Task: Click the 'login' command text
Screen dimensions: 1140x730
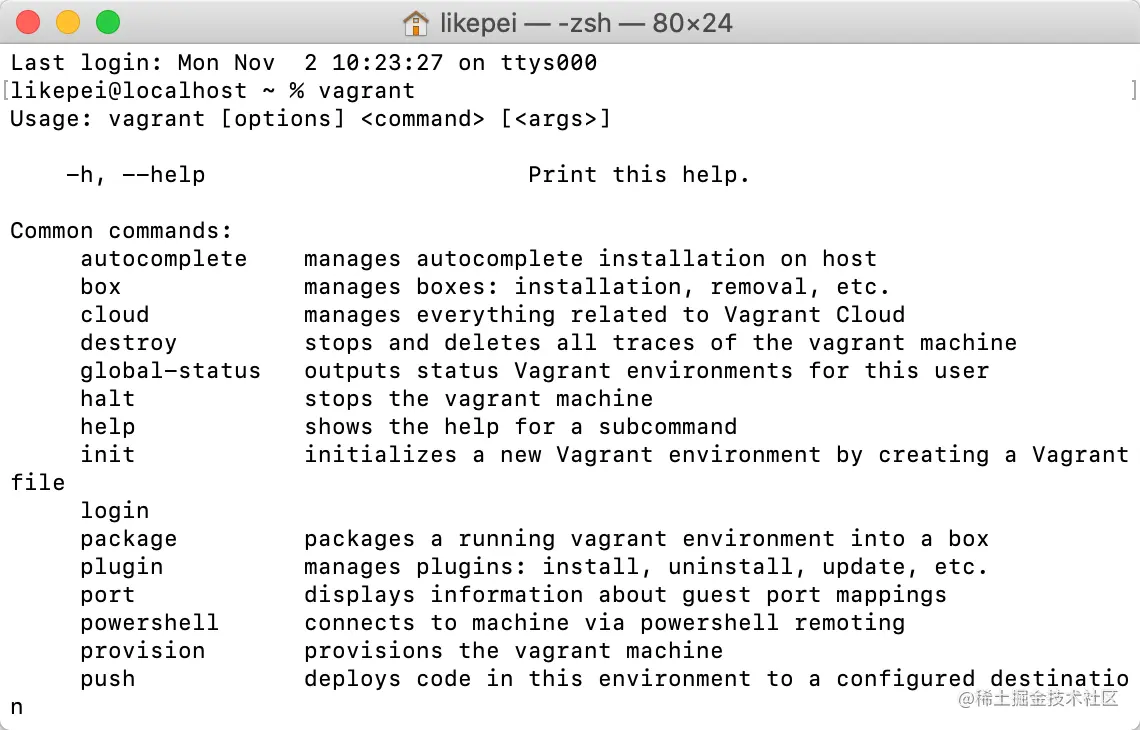Action: click(x=115, y=511)
